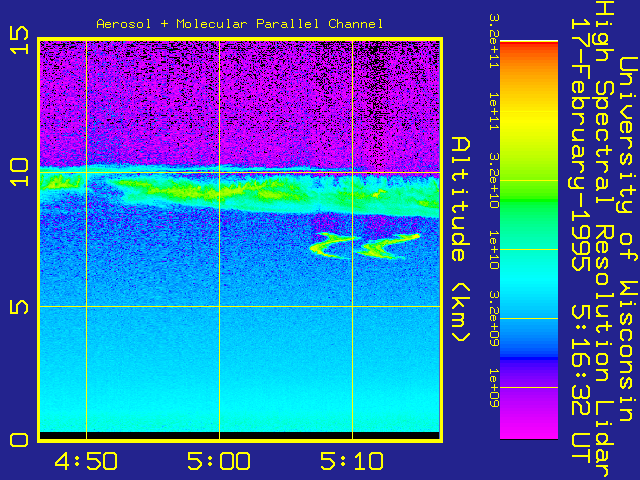Click the 'Altitude (km)' axis title
The height and width of the screenshot is (480, 640).
click(461, 240)
